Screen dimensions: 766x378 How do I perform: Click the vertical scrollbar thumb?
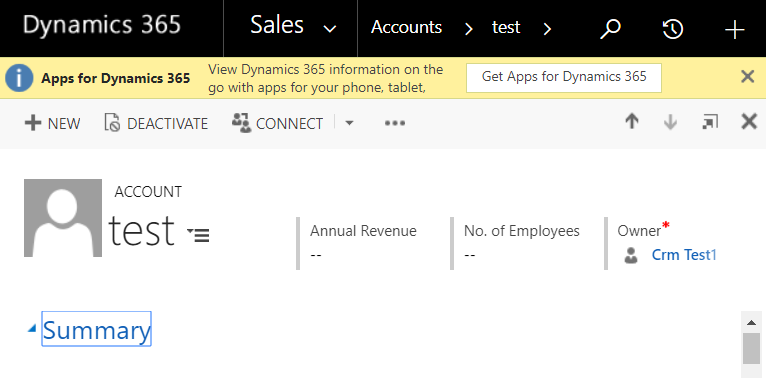(751, 349)
